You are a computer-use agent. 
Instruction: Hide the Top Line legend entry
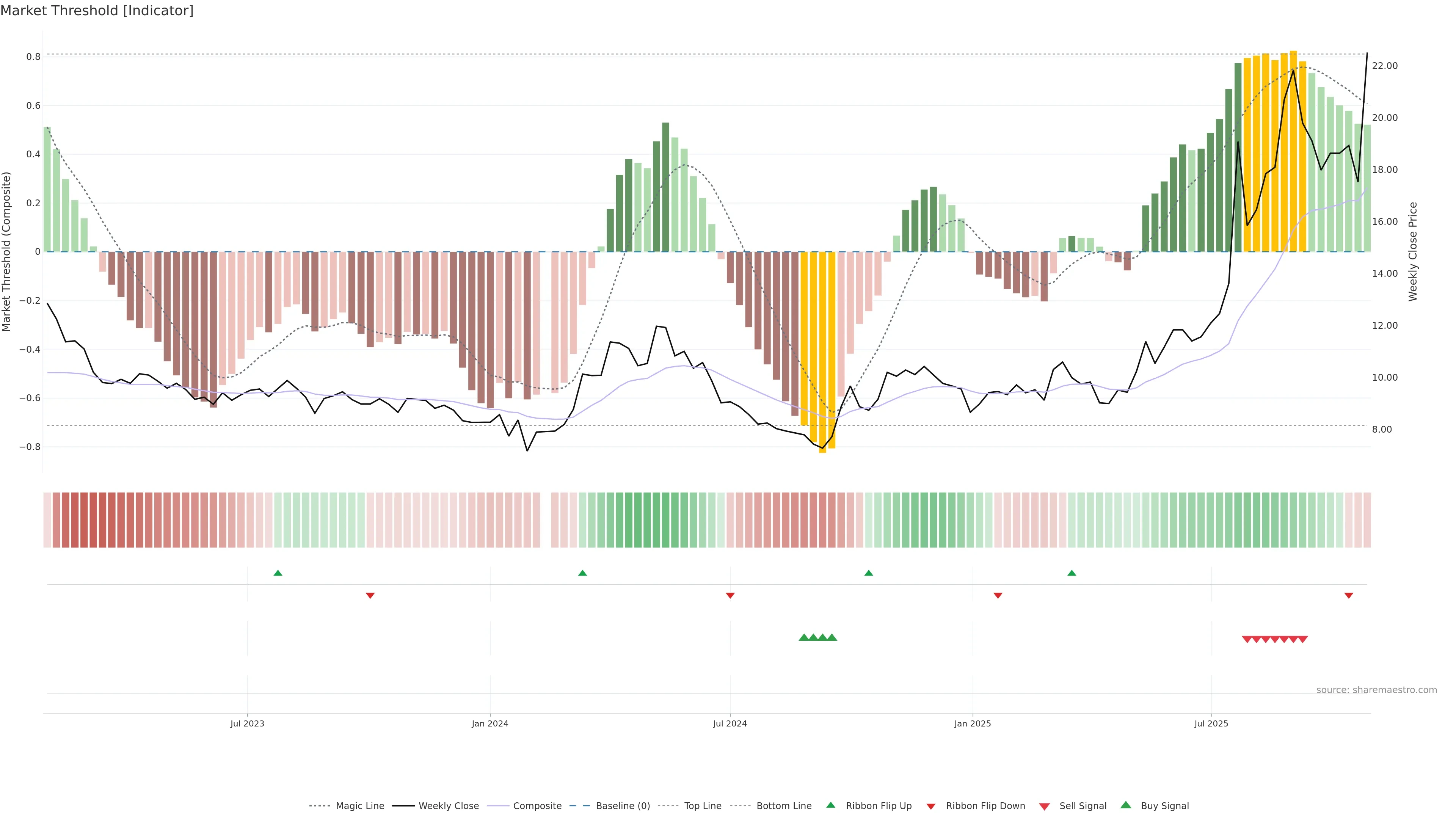pyautogui.click(x=703, y=806)
